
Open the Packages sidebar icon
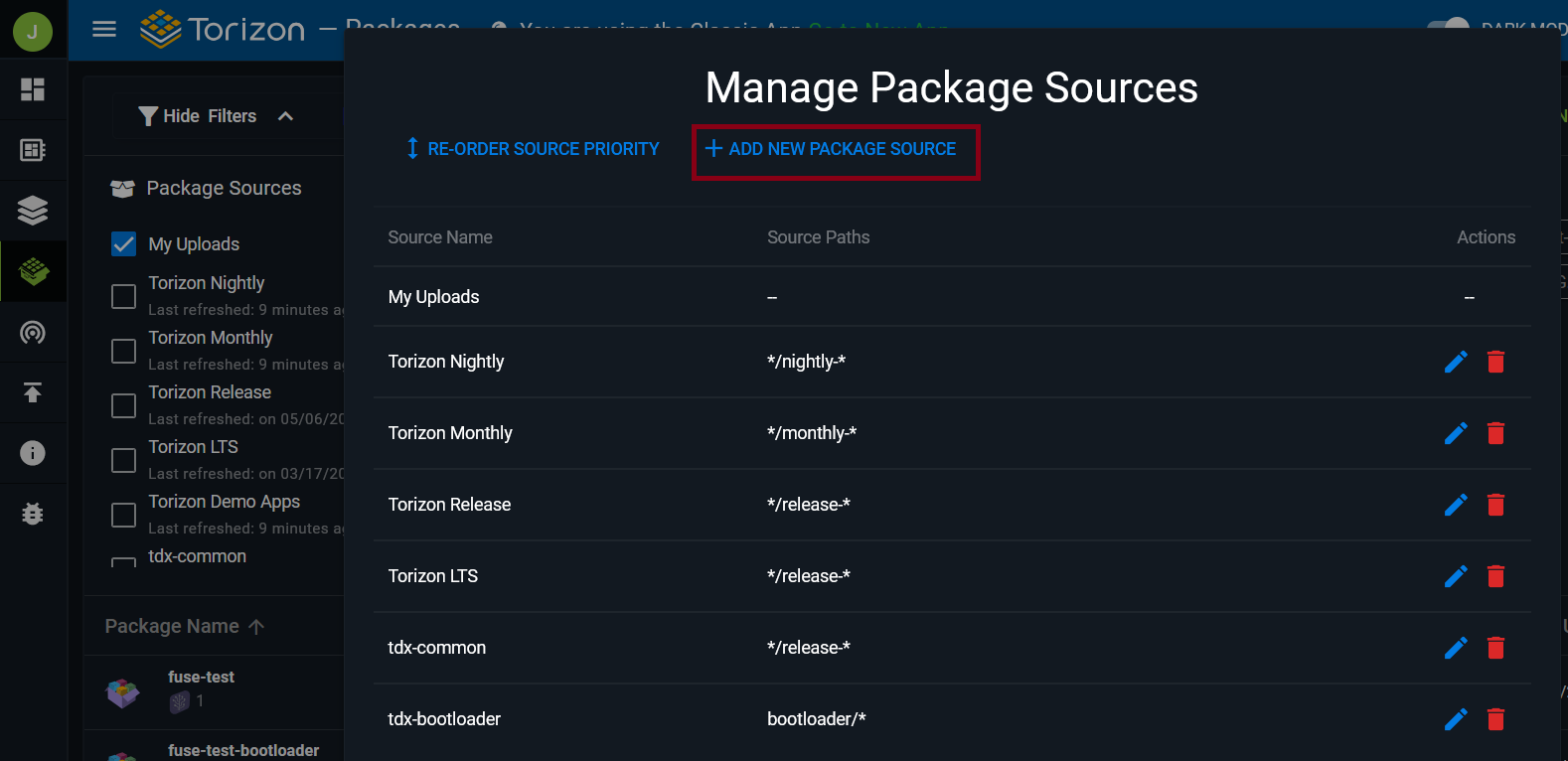[x=33, y=271]
